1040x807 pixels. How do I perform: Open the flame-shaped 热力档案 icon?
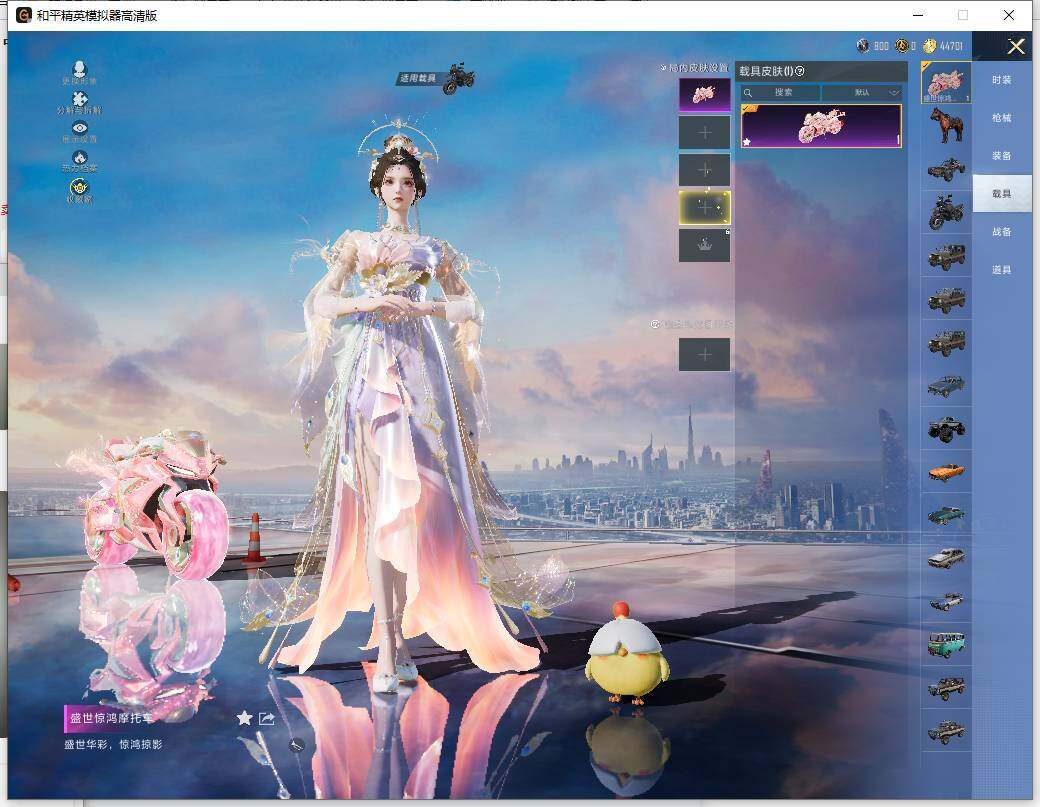[x=80, y=157]
